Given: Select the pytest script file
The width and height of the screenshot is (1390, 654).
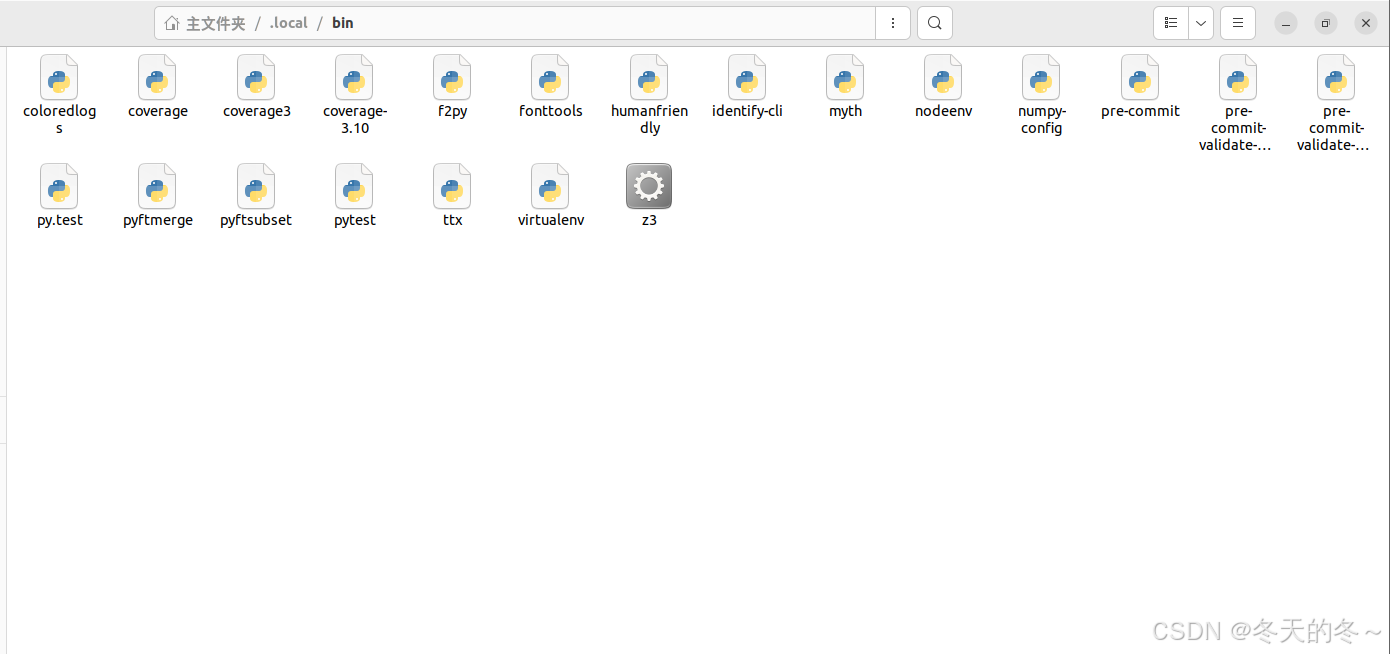Looking at the screenshot, I should click(354, 187).
